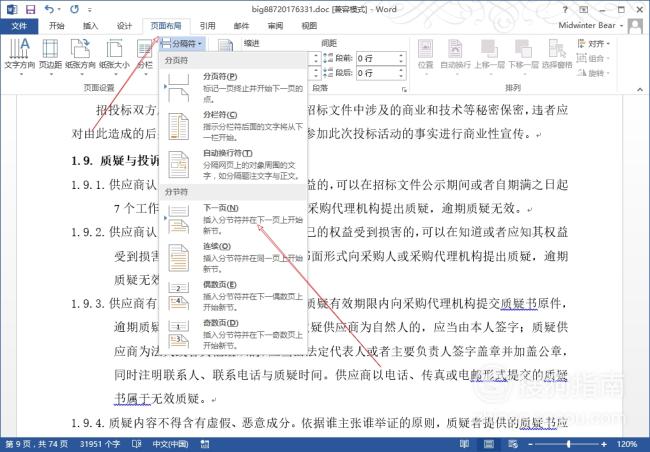This screenshot has height=452, width=650.
Task: Insert 连续(O) continuous section break
Action: pos(233,258)
